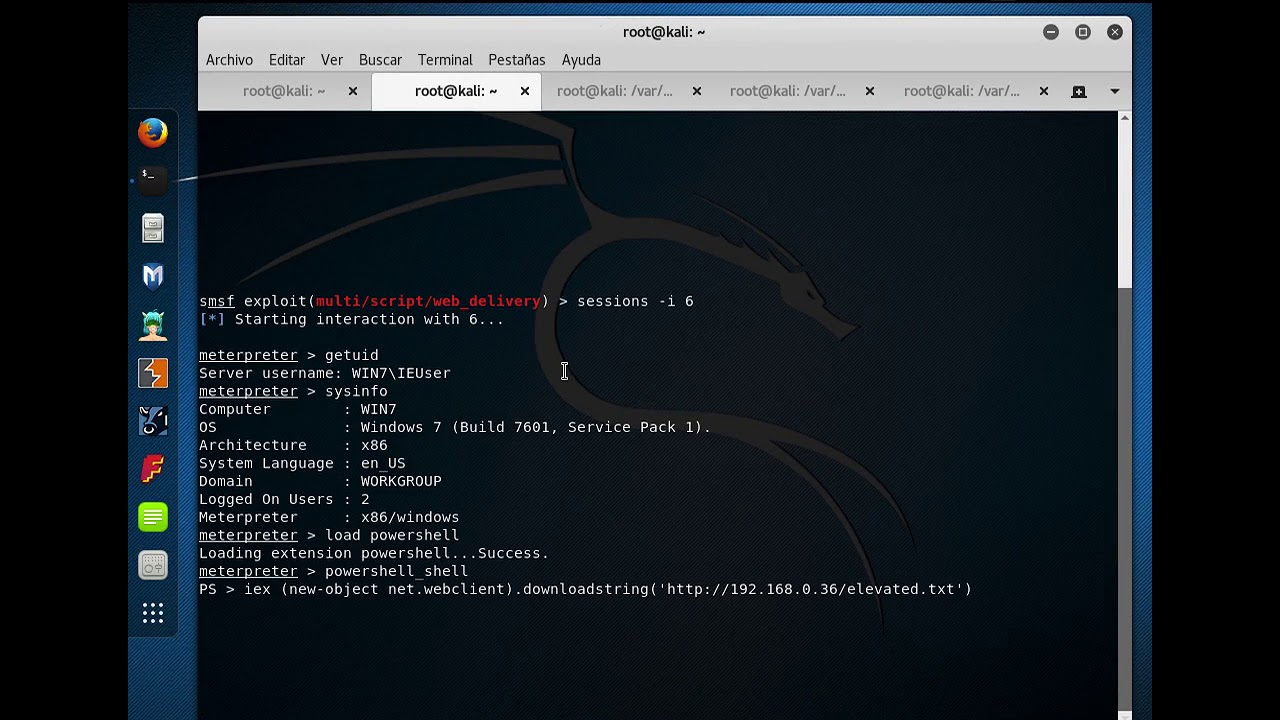Click the System Language 'en_US' value
The height and width of the screenshot is (720, 1280).
pyautogui.click(x=383, y=463)
